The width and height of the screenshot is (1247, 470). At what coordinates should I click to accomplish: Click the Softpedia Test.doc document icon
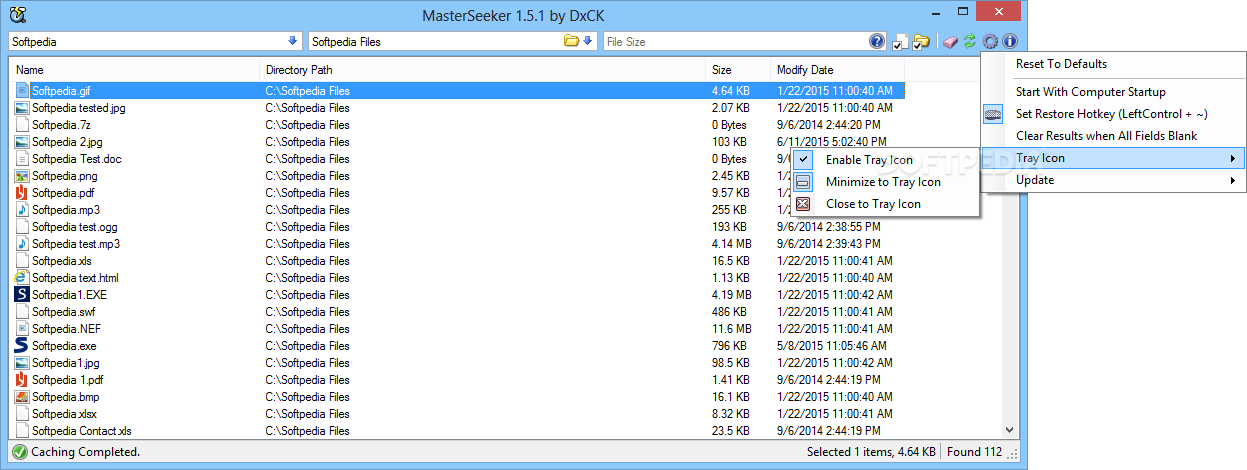[22, 158]
